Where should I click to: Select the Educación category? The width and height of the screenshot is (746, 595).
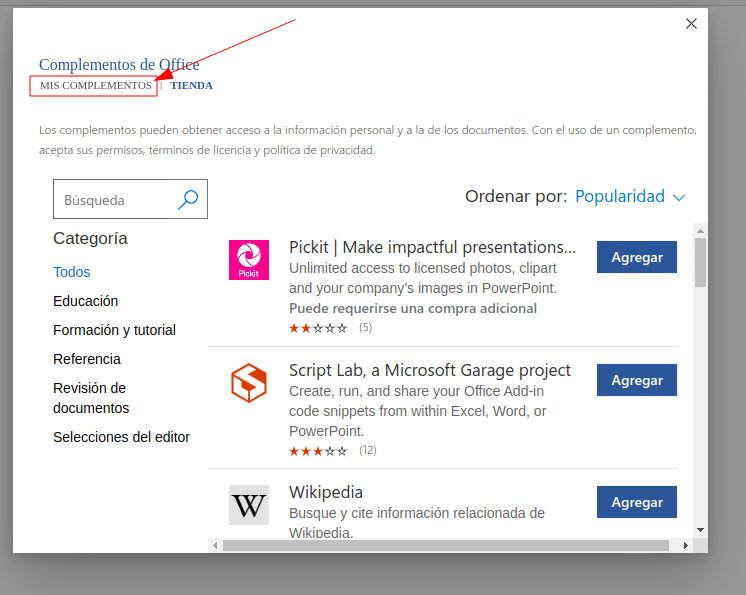pos(86,301)
